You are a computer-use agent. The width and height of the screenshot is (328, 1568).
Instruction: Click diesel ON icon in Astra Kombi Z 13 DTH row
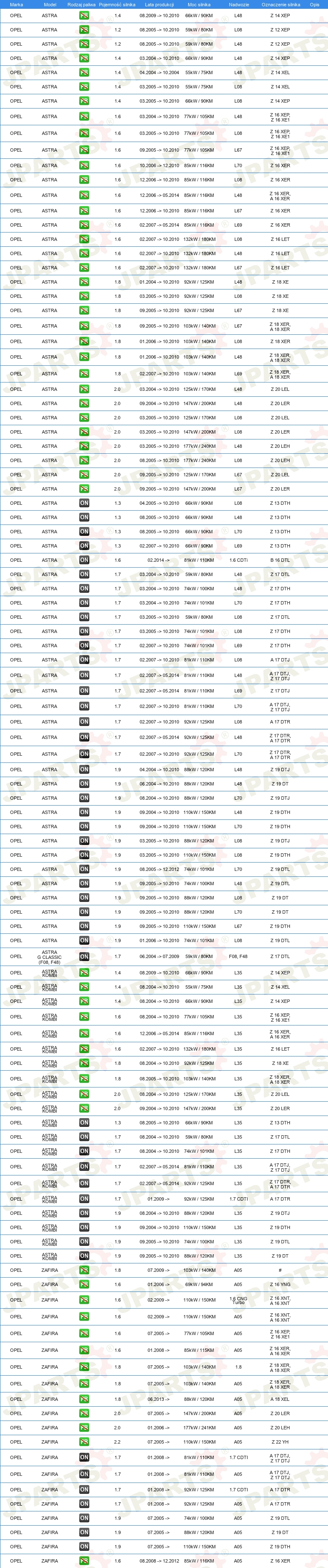point(84,1123)
